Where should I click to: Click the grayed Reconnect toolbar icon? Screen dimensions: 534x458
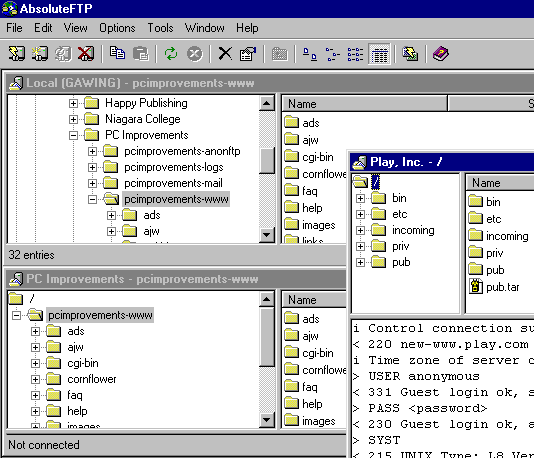[x=63, y=54]
